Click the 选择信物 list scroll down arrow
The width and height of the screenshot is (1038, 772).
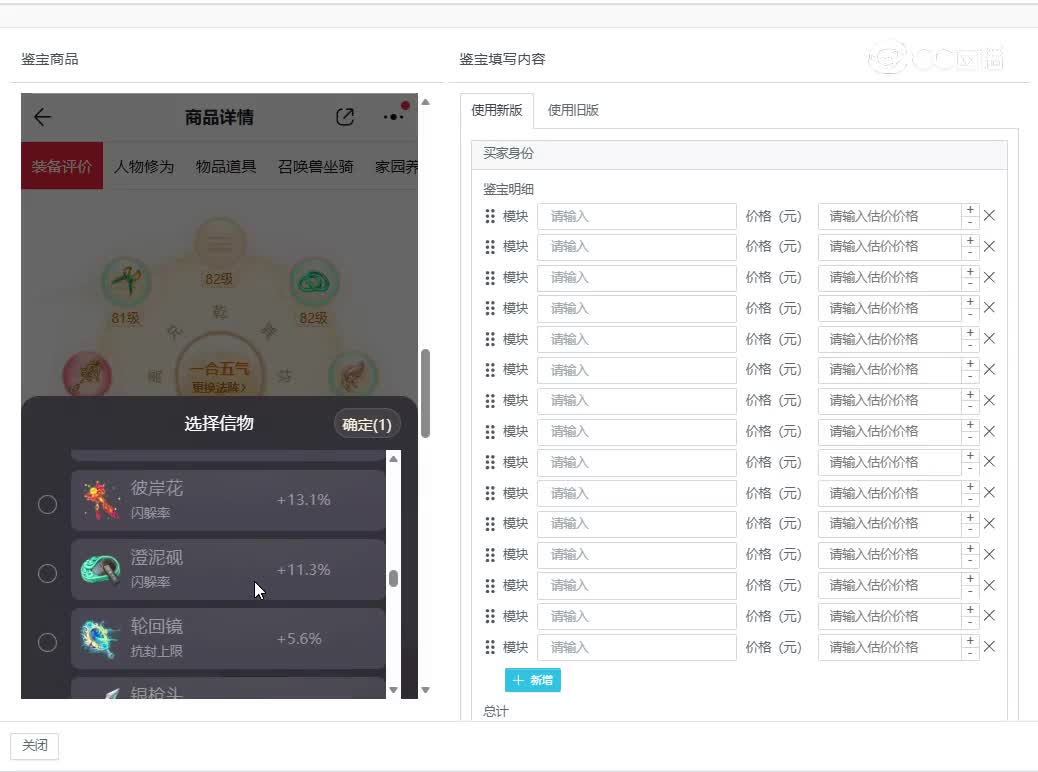tap(393, 690)
